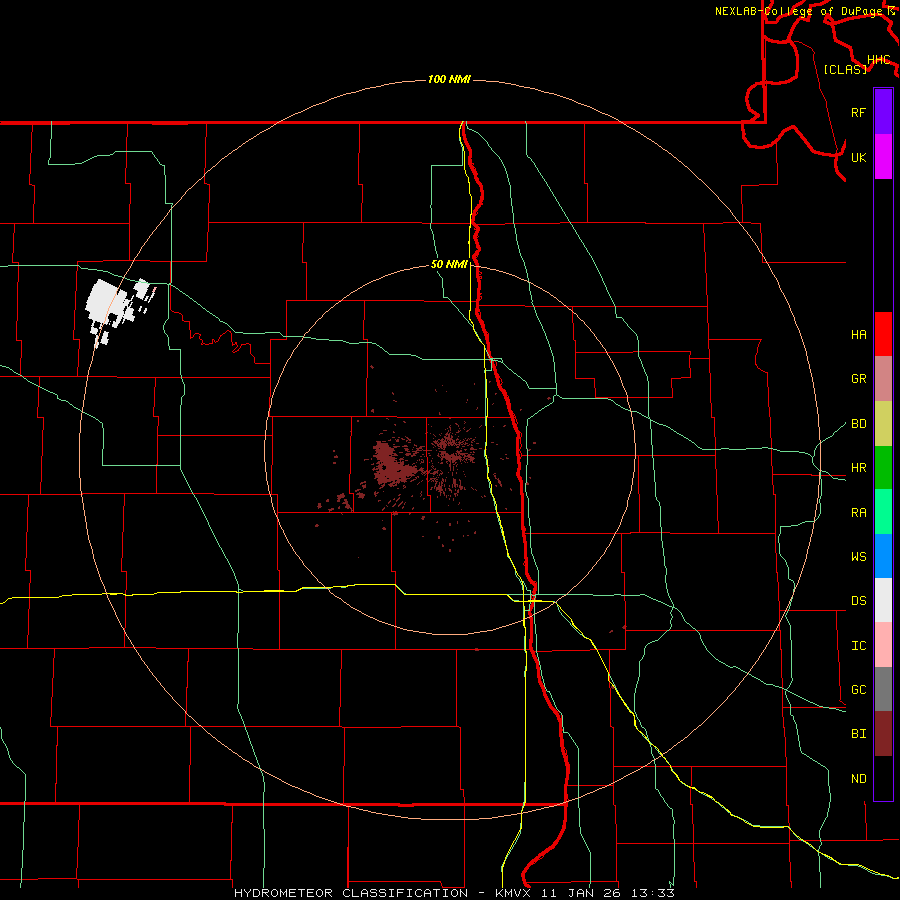Click the 'NEXLAB-College of DuPage' text

(800, 11)
